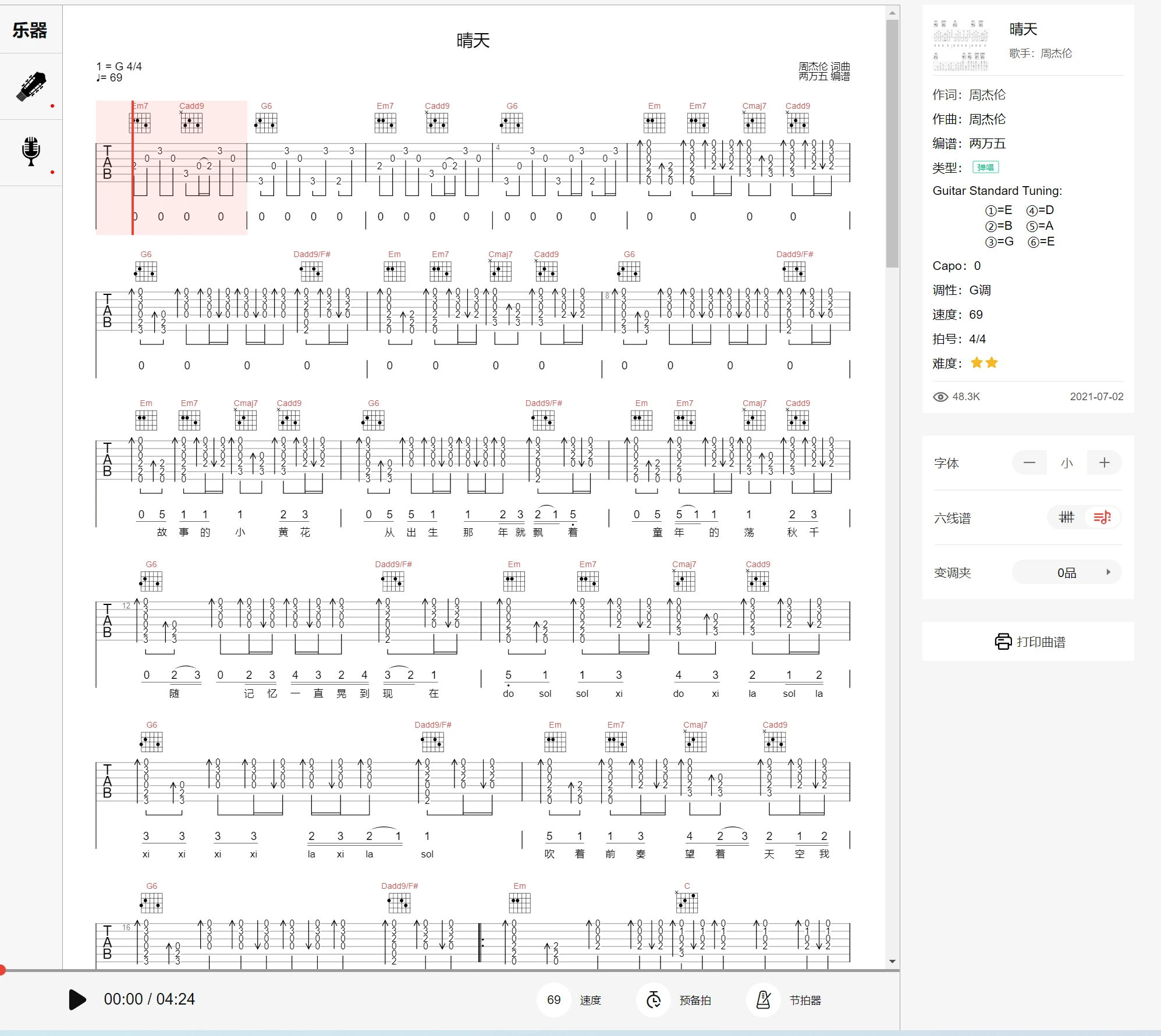Select the microphone vocal icon in sidebar
Image resolution: width=1161 pixels, height=1036 pixels.
point(31,152)
